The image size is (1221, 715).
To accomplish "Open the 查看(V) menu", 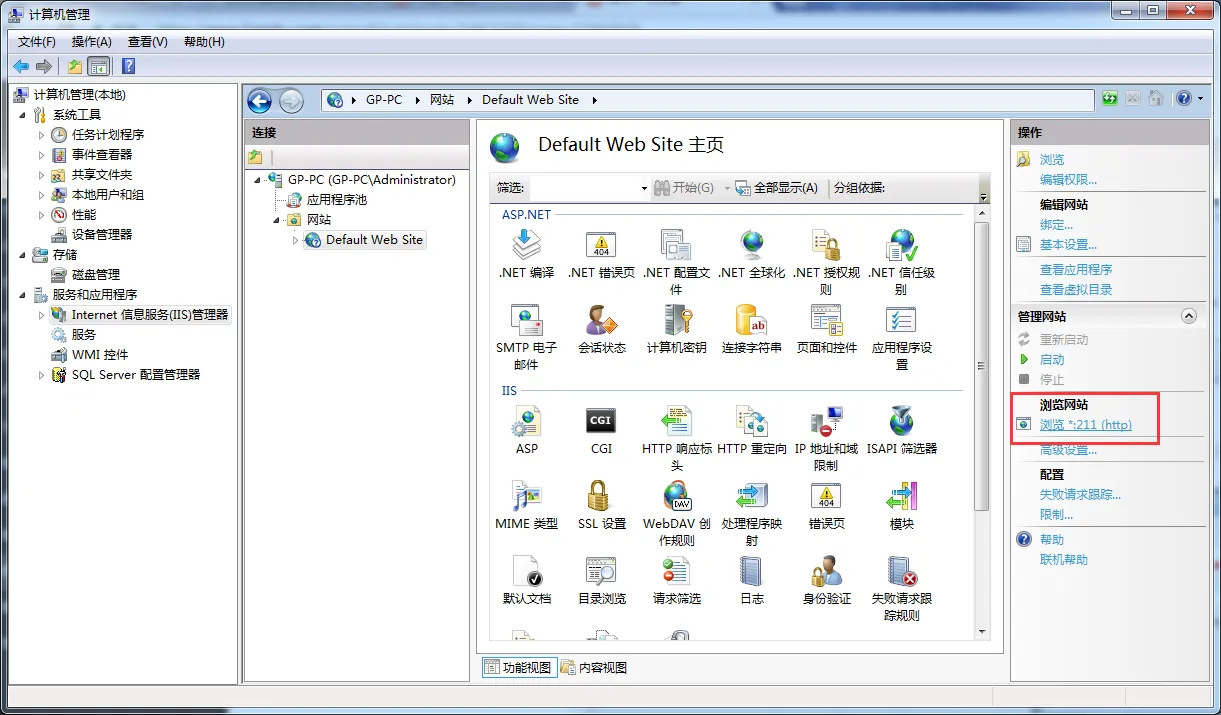I will click(x=148, y=42).
